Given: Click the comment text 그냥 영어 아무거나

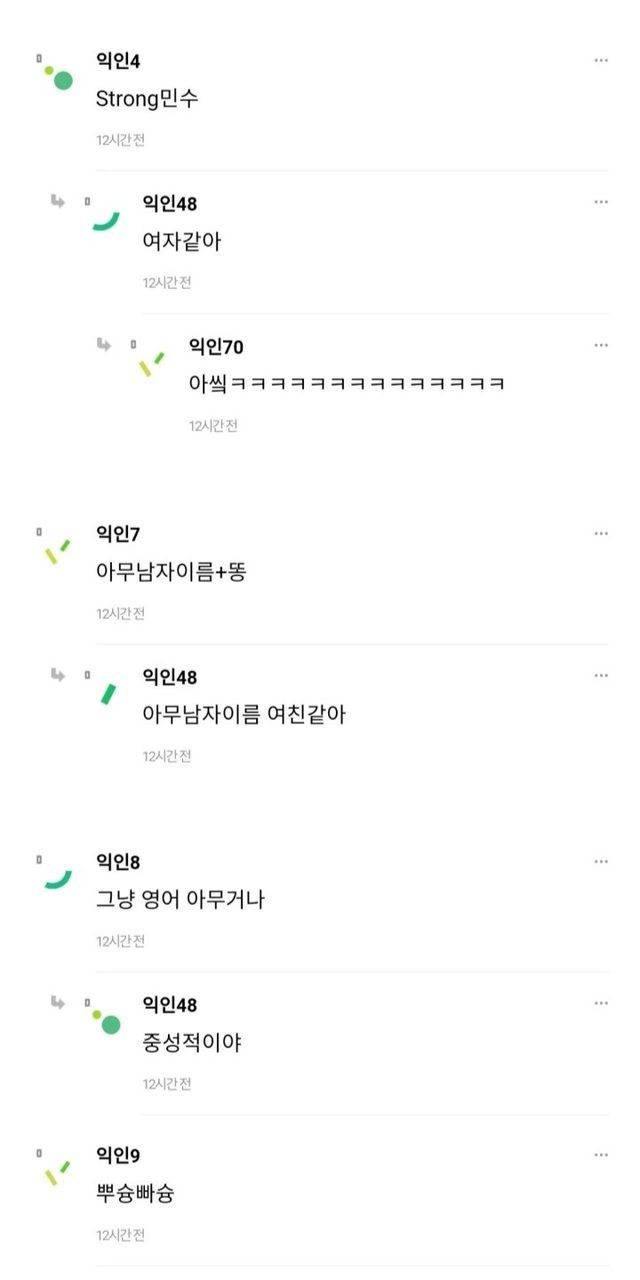Looking at the screenshot, I should [180, 899].
